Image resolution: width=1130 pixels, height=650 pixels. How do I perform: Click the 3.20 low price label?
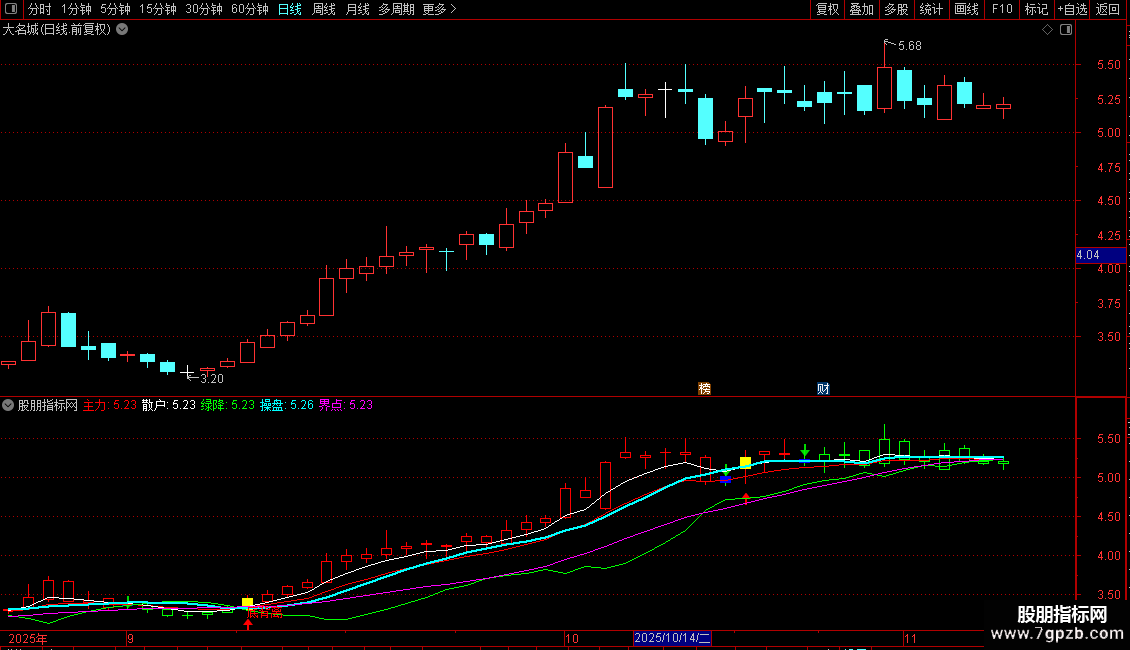point(212,378)
